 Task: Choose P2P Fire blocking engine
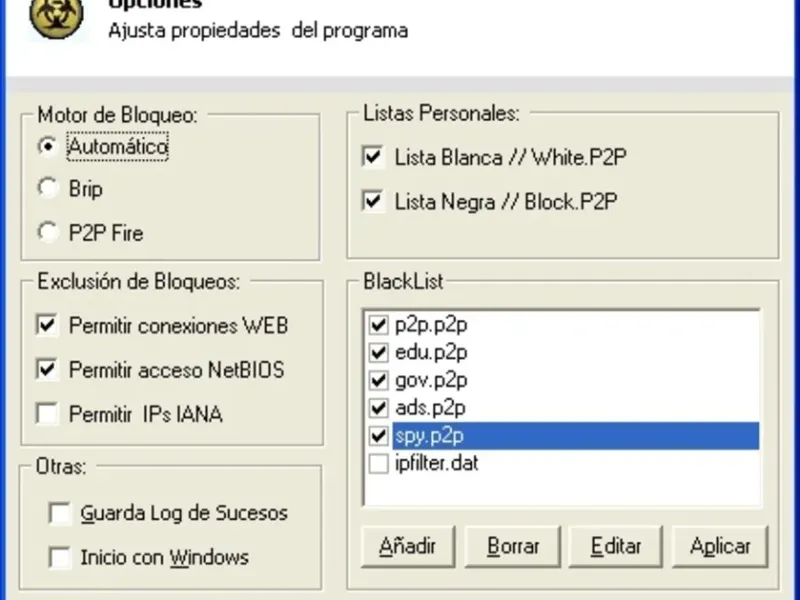(x=47, y=233)
